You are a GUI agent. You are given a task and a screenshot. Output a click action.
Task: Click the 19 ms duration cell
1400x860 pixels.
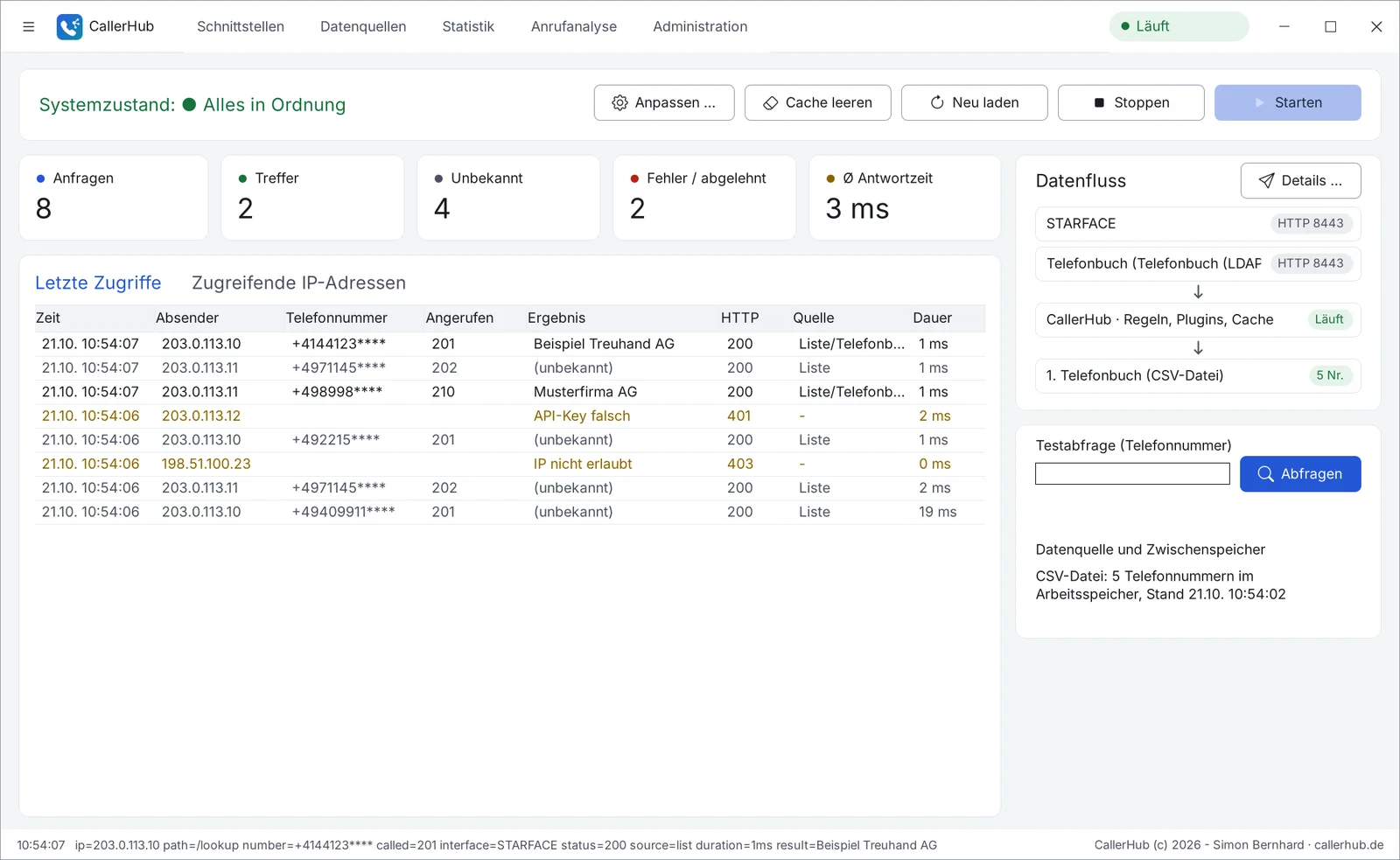point(937,512)
